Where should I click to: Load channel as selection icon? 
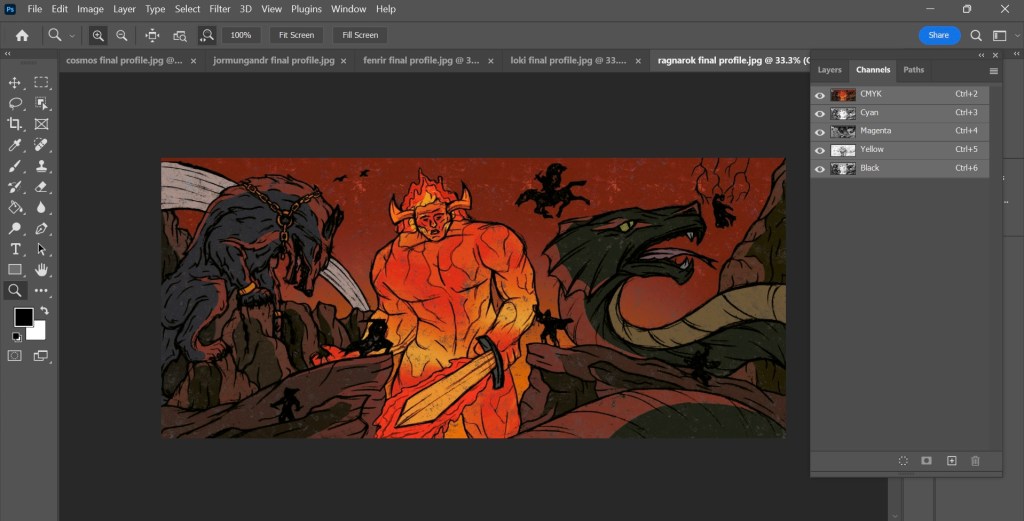pos(903,460)
